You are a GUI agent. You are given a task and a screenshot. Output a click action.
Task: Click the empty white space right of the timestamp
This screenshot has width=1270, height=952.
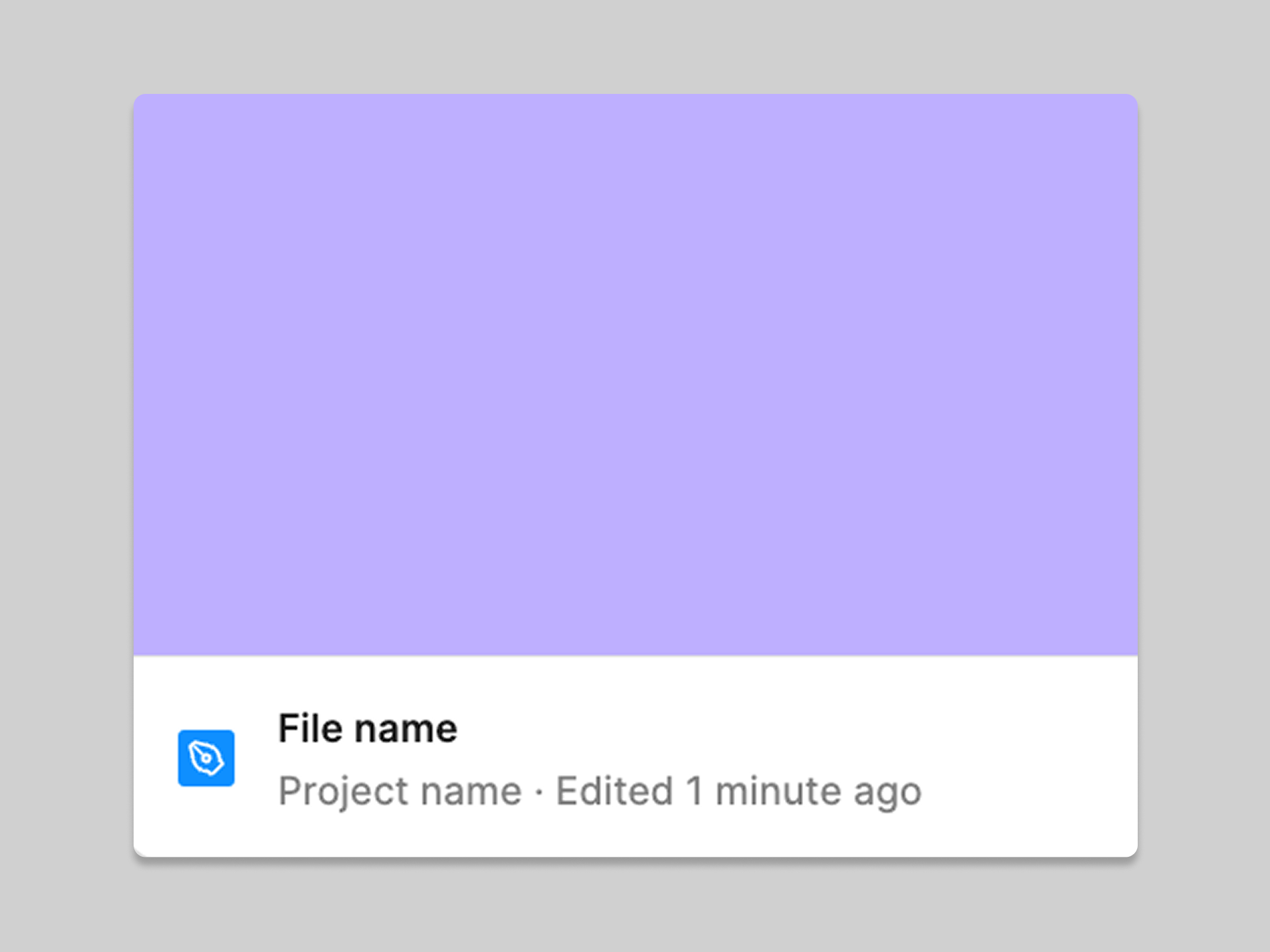(x=1025, y=791)
